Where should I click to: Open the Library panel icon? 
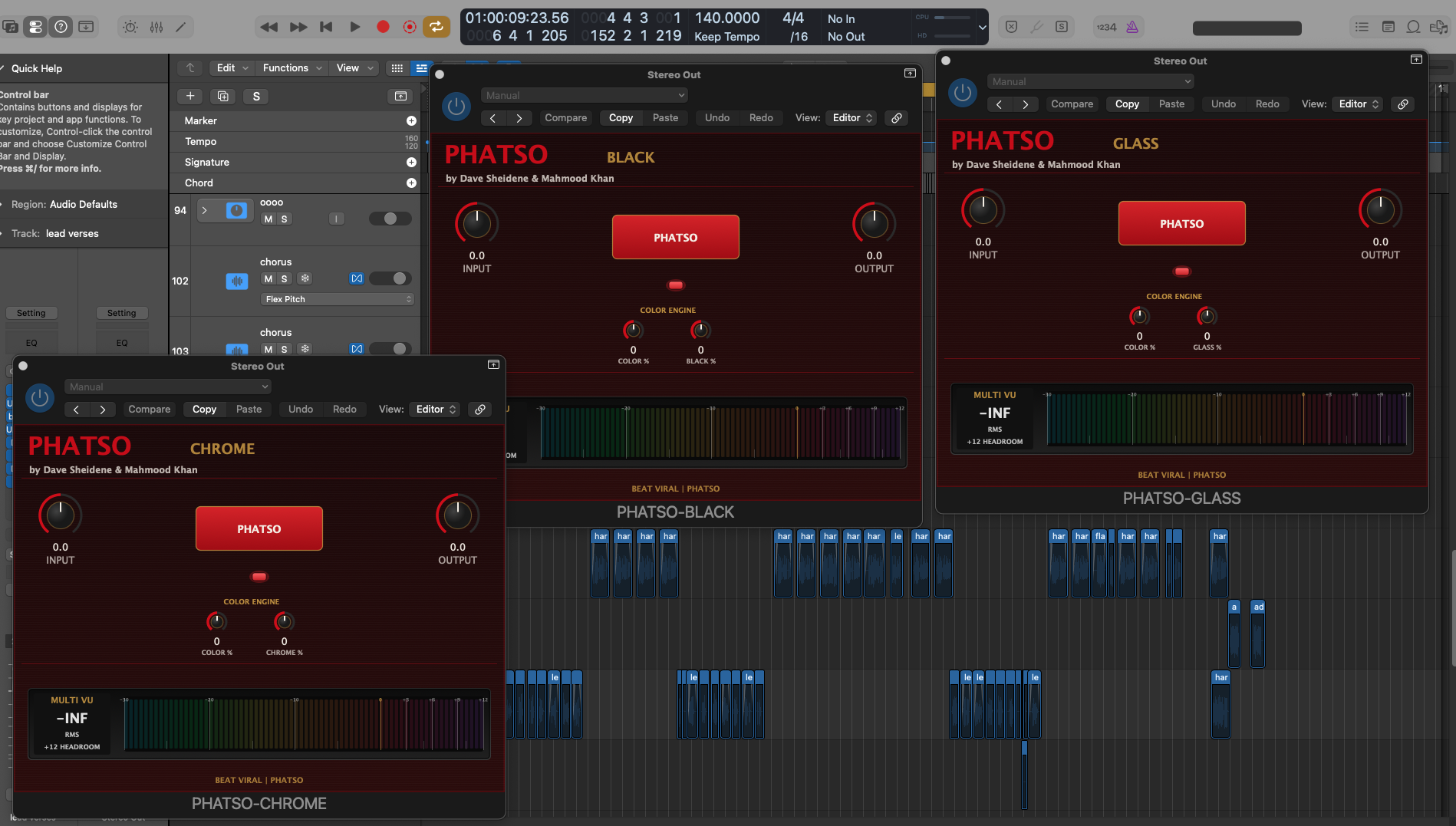pyautogui.click(x=10, y=27)
